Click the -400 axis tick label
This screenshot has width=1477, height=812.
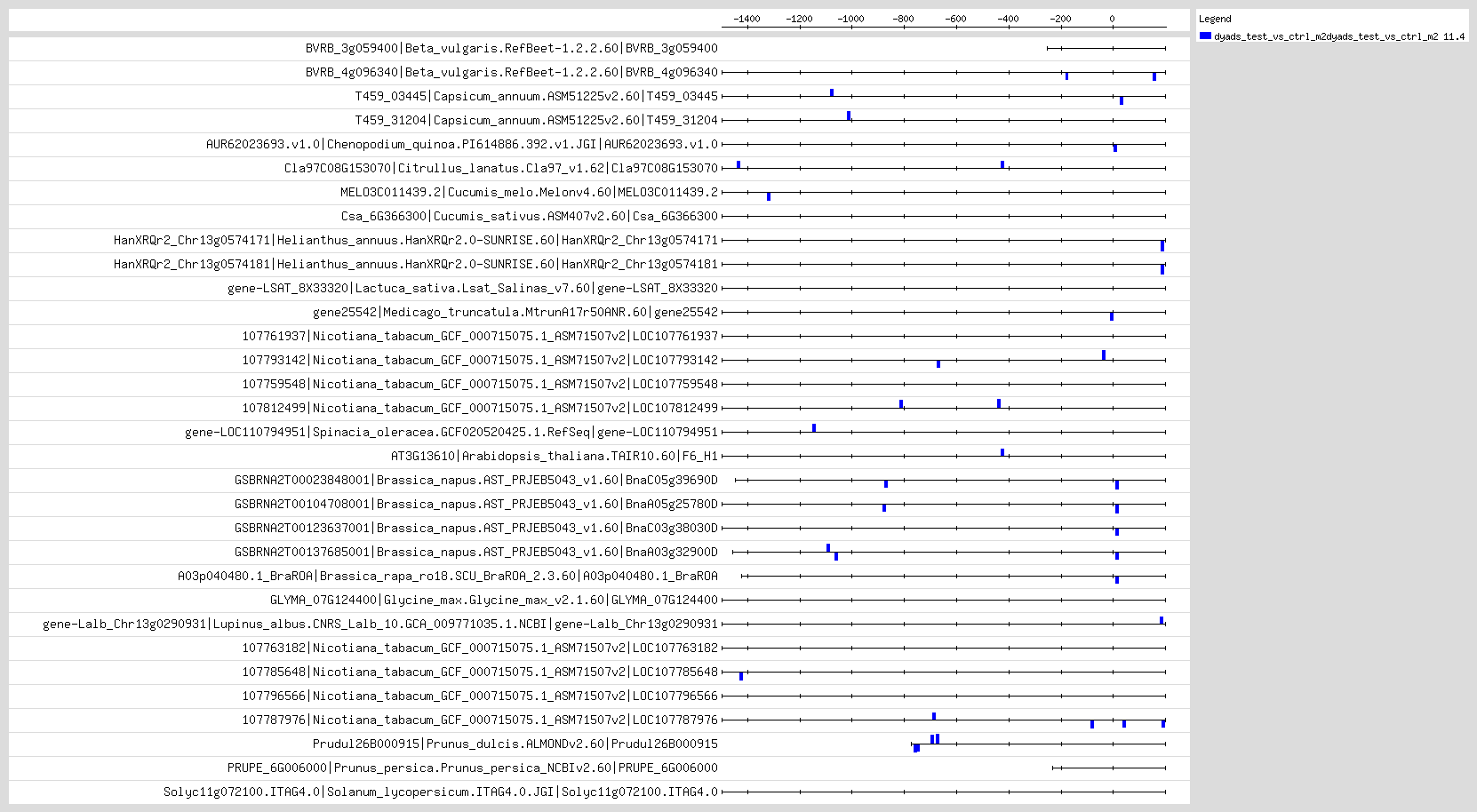pos(1007,19)
